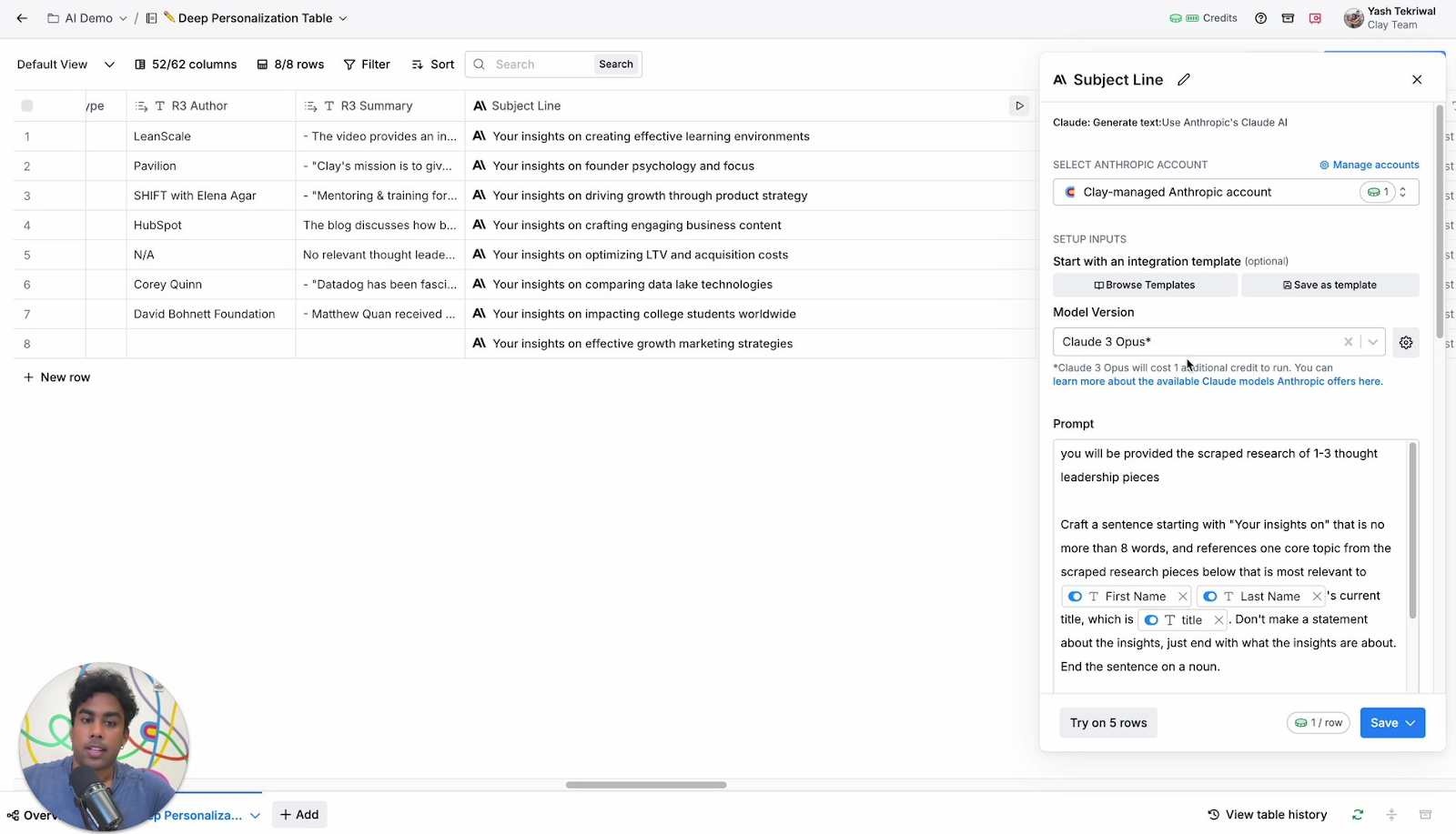Click the Overview tab at bottom left
Viewport: 1456px width, 834px height.
(x=31, y=816)
